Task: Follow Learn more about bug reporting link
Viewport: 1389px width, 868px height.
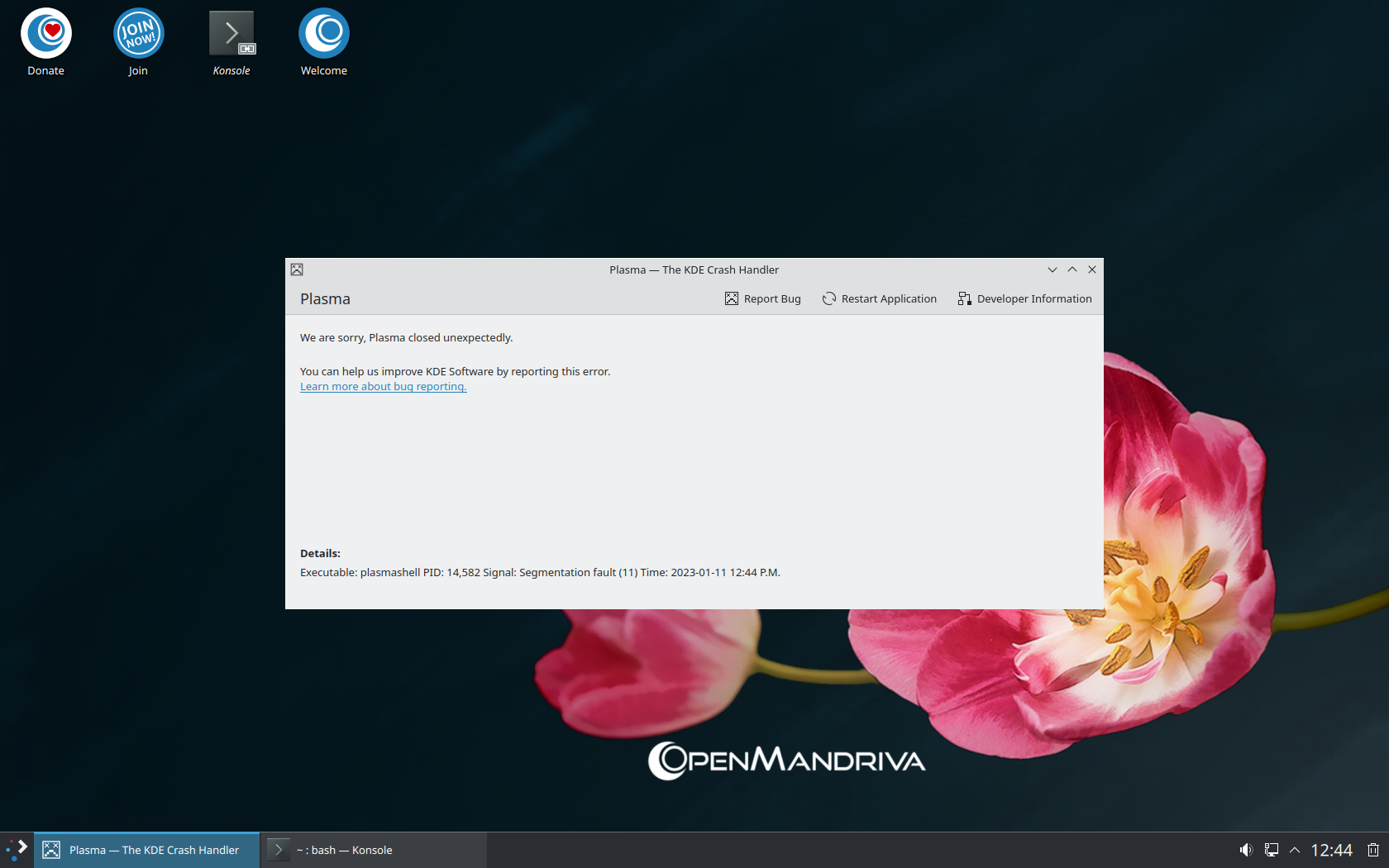Action: point(384,387)
